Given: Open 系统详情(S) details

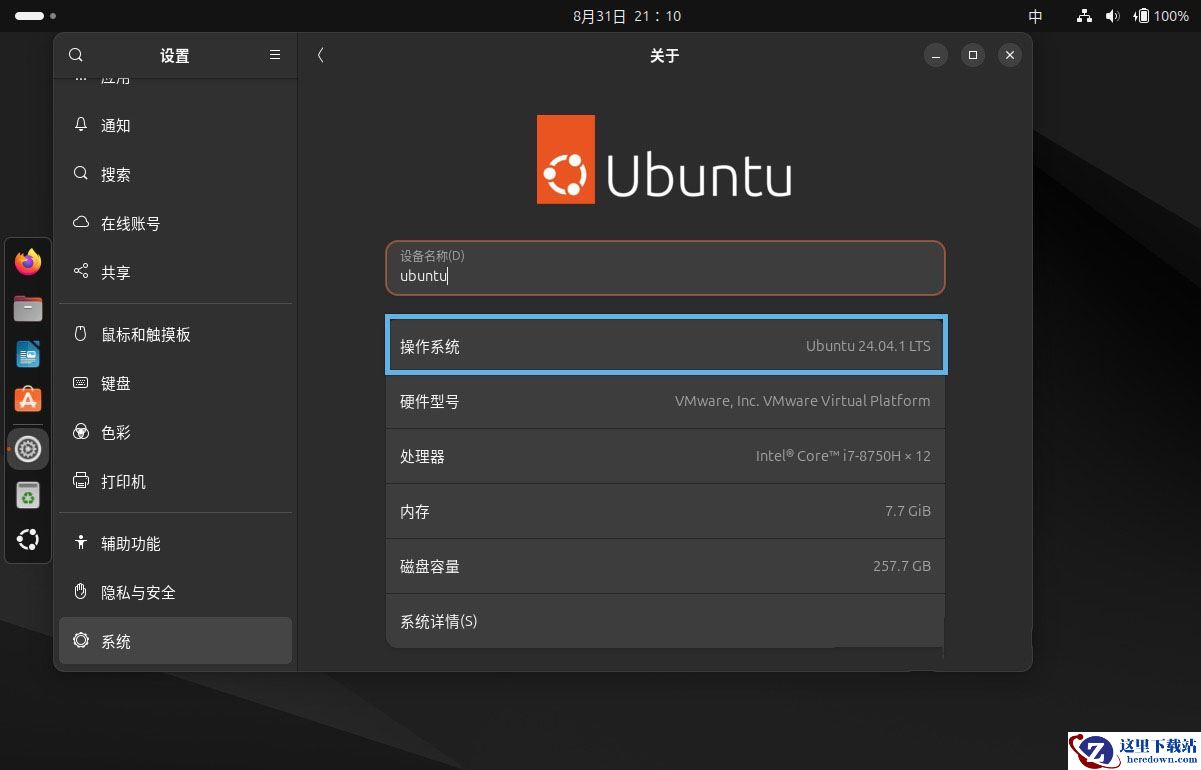Looking at the screenshot, I should click(x=665, y=621).
